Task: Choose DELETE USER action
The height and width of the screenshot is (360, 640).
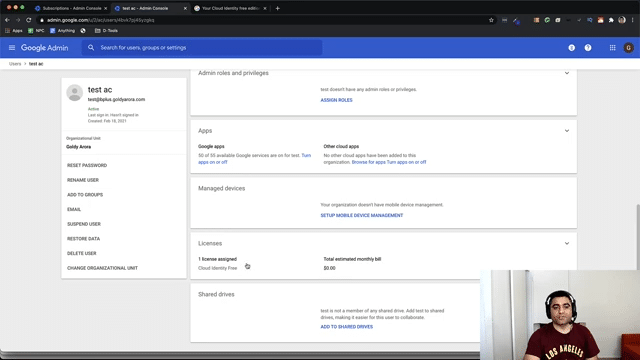Action: coord(82,253)
